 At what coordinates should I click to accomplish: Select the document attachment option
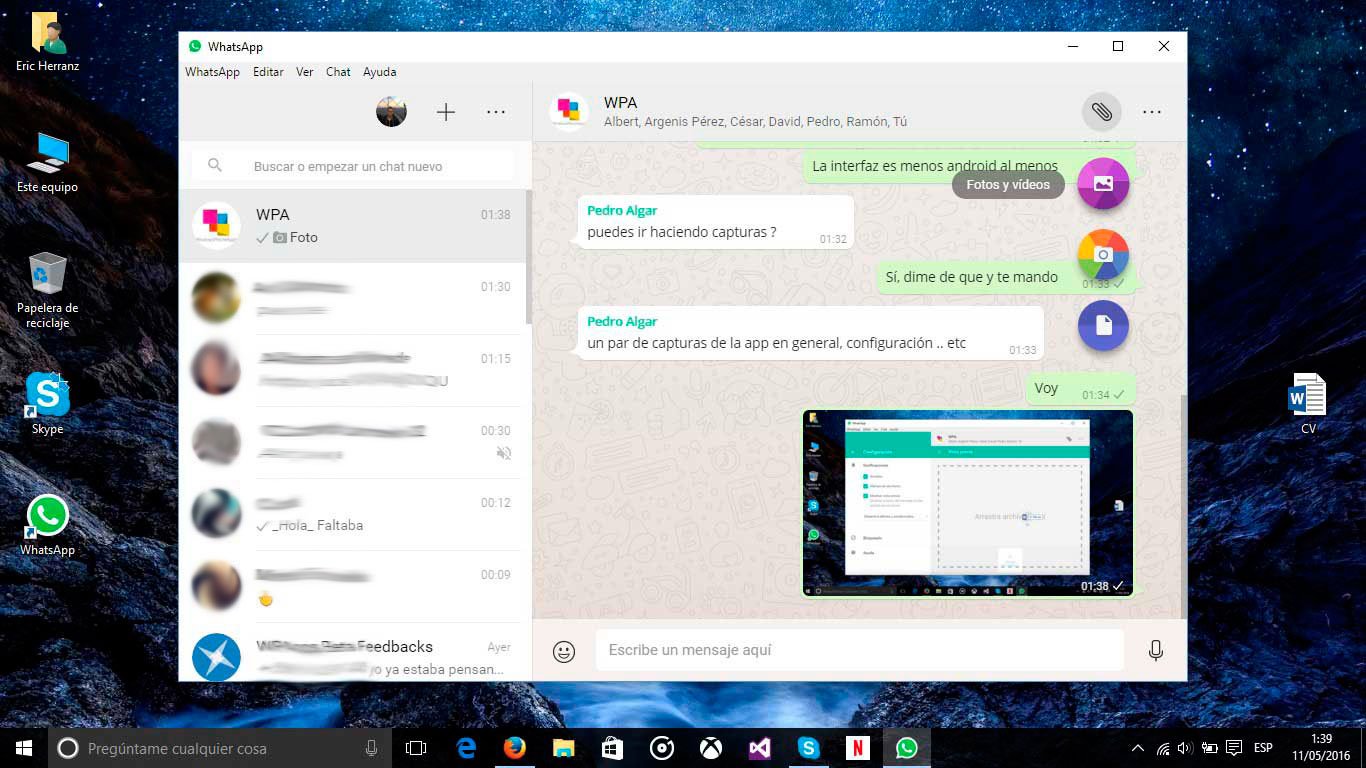click(1103, 326)
